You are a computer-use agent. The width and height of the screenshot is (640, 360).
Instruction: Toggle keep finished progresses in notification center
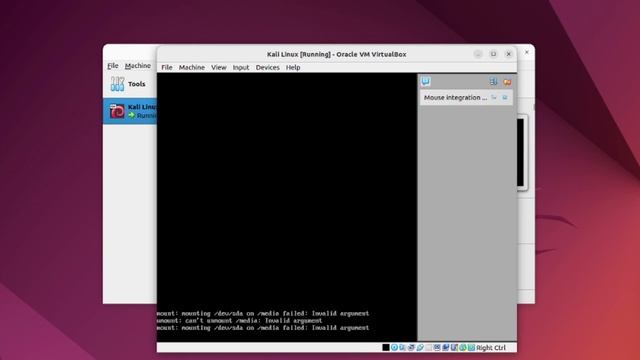click(x=493, y=82)
